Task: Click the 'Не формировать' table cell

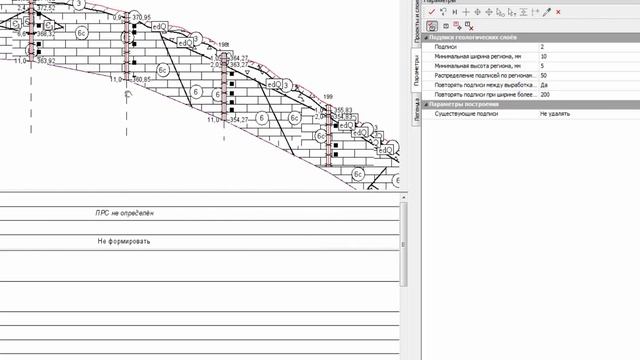Action: click(x=124, y=241)
